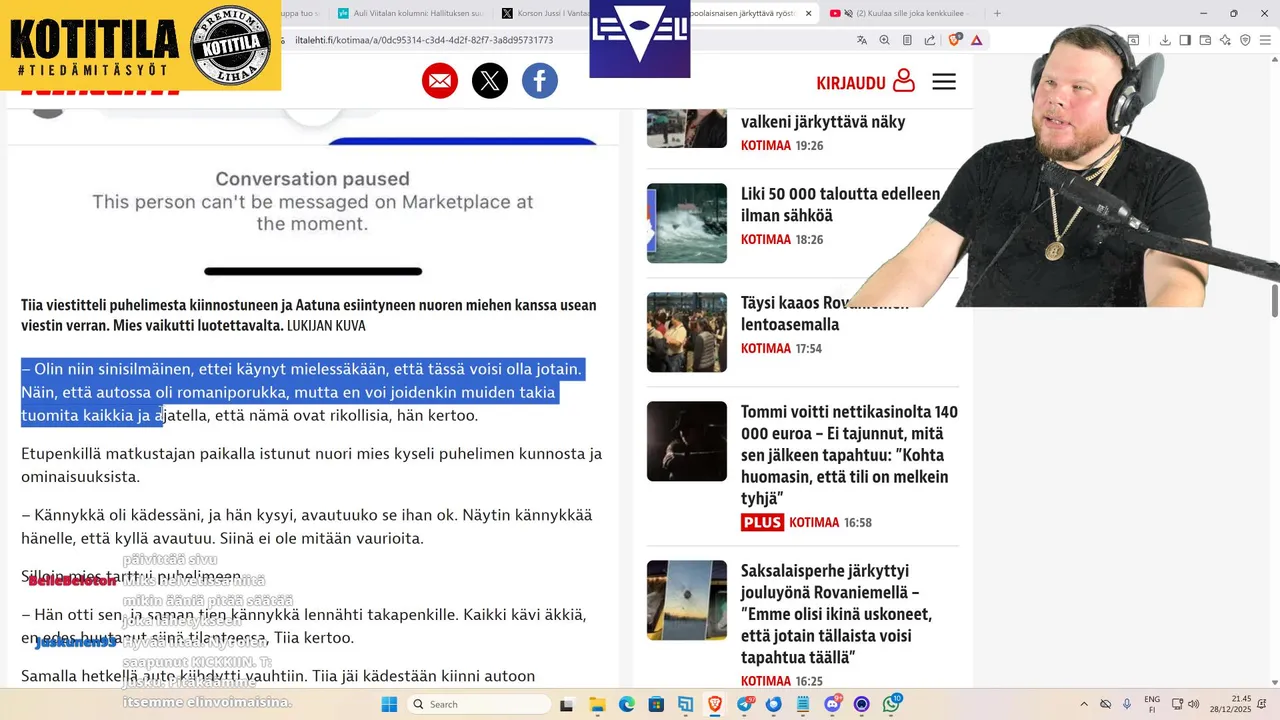Open Discord from the taskbar

coord(833,704)
